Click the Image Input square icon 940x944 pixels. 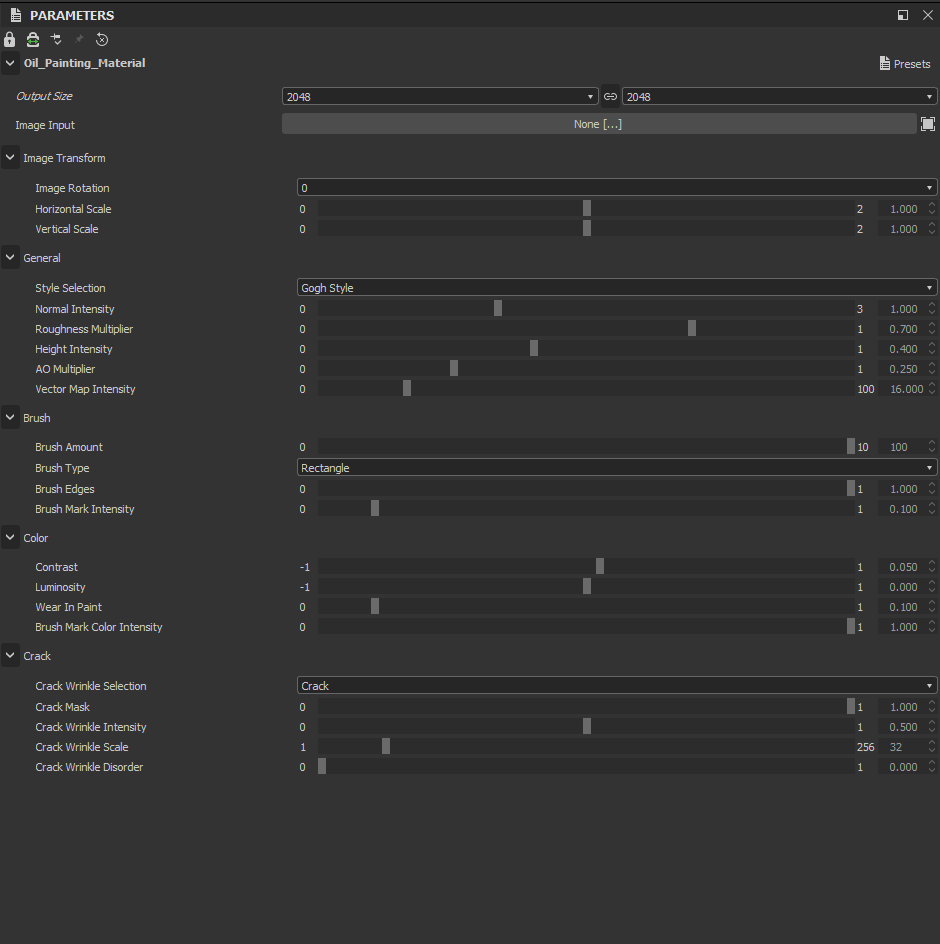(x=928, y=124)
